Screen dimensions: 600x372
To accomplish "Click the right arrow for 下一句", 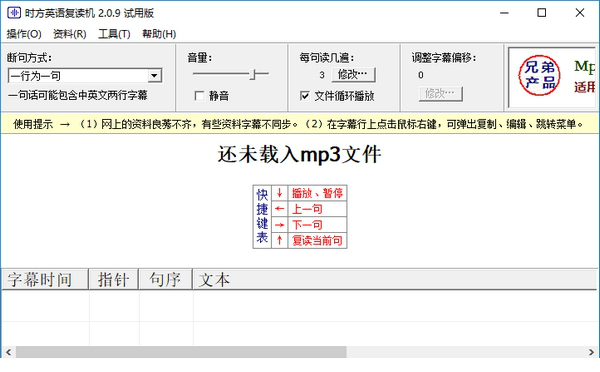I will tap(279, 225).
